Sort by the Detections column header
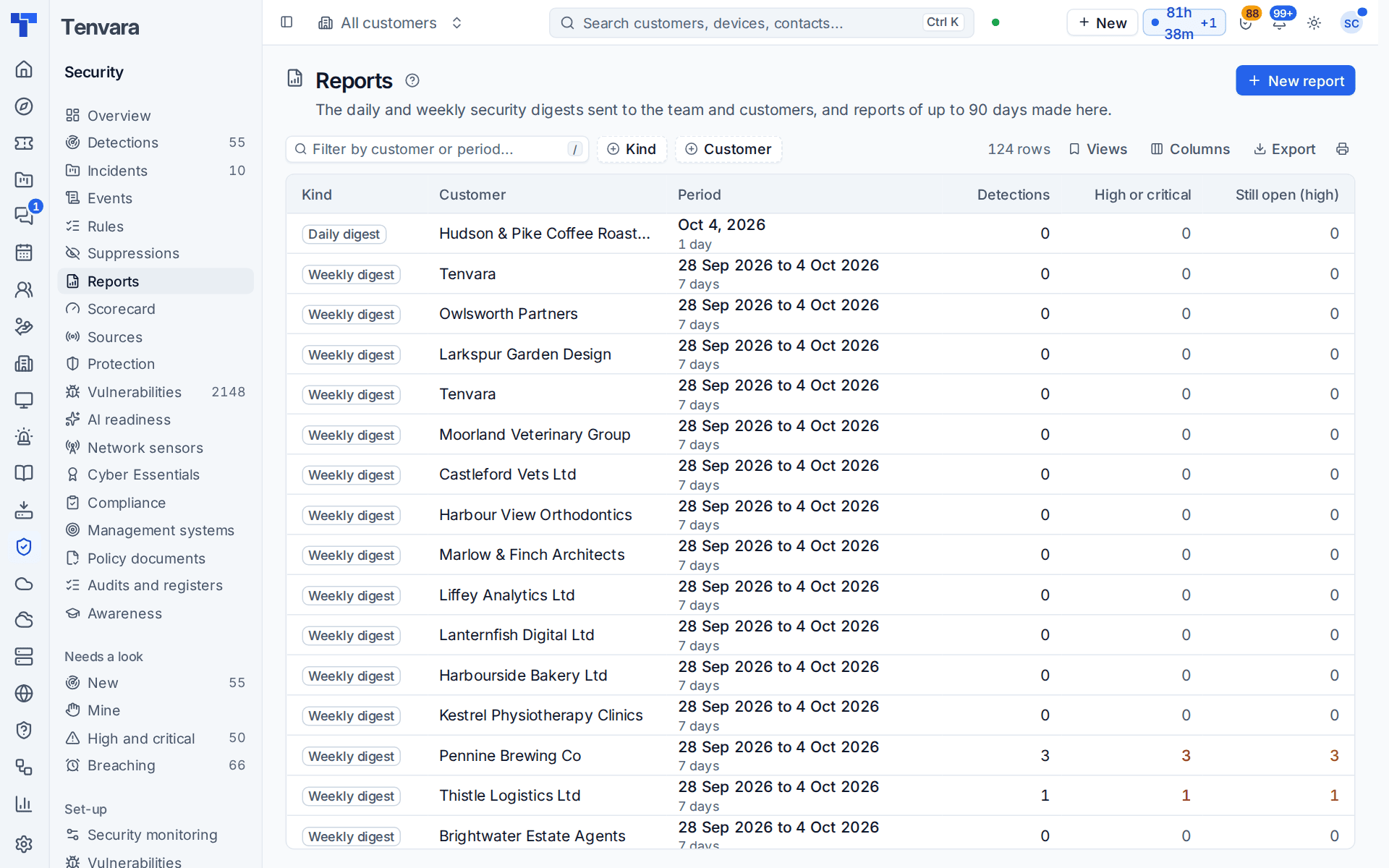This screenshot has height=868, width=1389. pyautogui.click(x=1013, y=195)
